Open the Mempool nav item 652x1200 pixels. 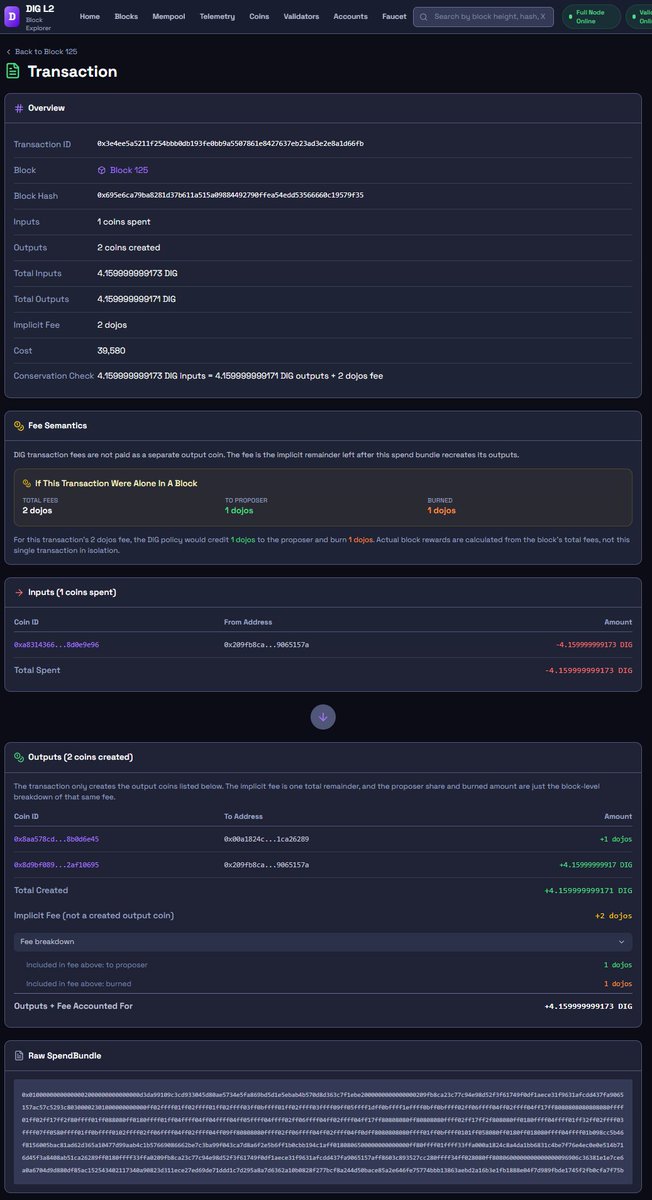point(169,17)
